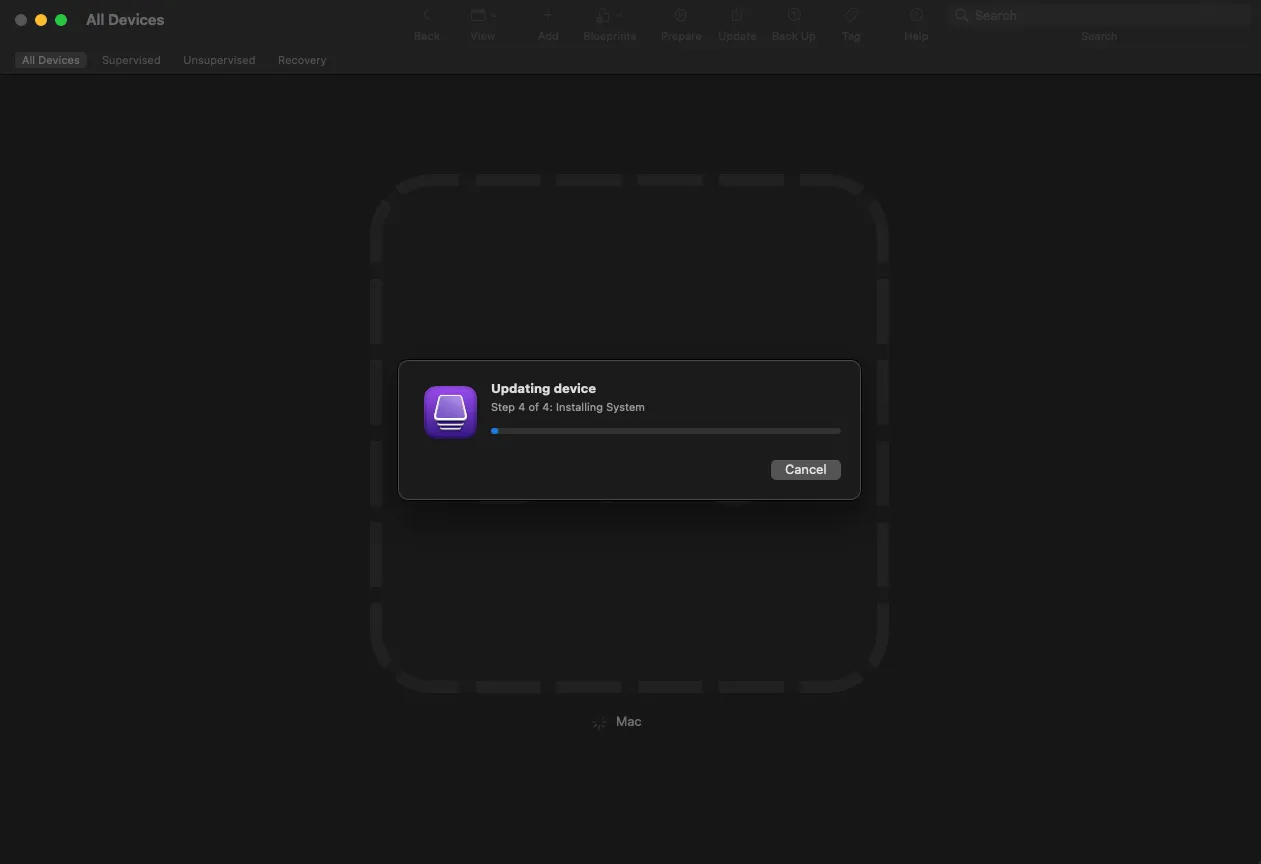The image size is (1261, 864).
Task: Click the Update toolbar icon
Action: pos(737,16)
